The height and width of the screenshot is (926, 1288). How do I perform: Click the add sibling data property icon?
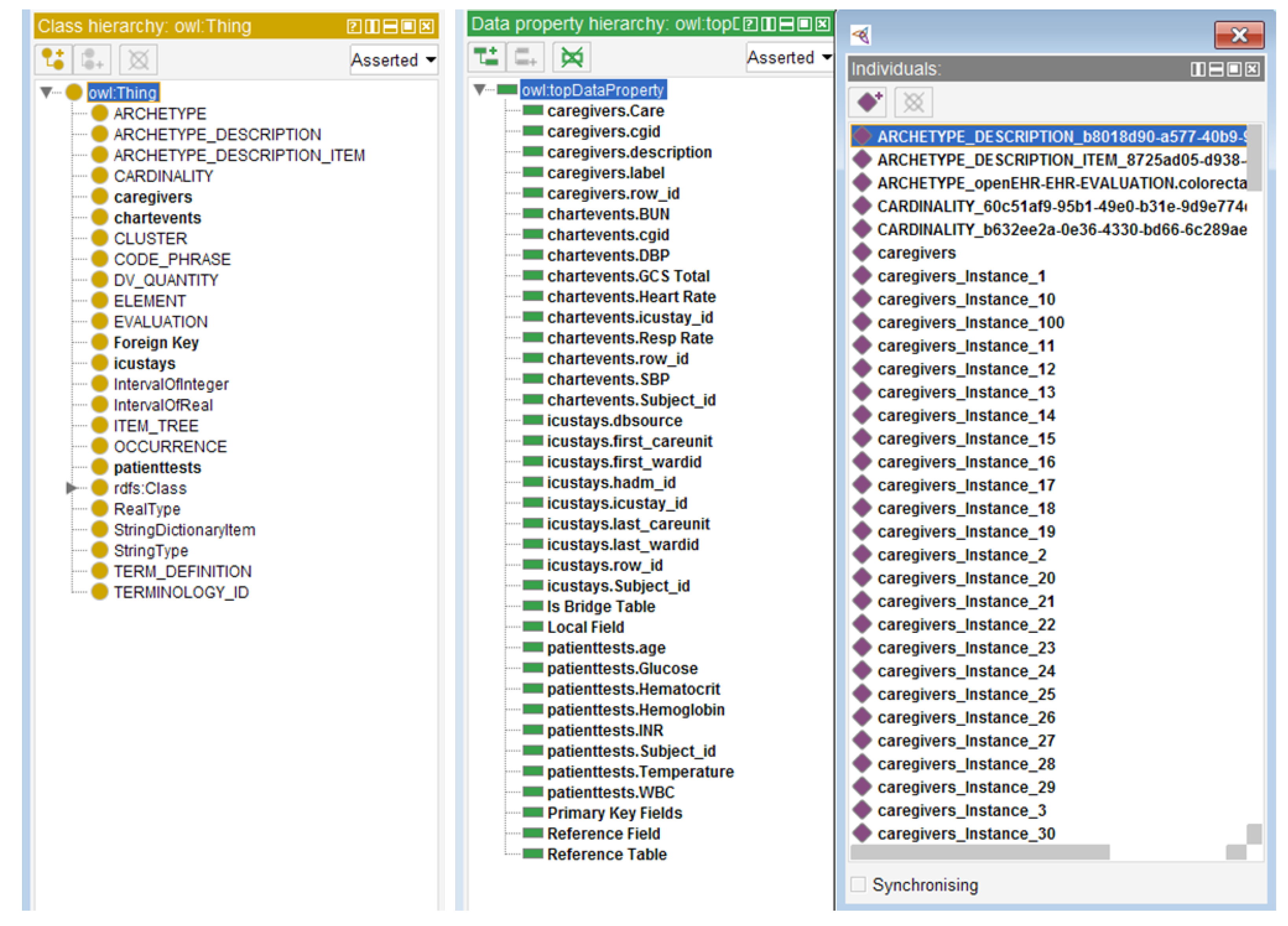coord(525,57)
